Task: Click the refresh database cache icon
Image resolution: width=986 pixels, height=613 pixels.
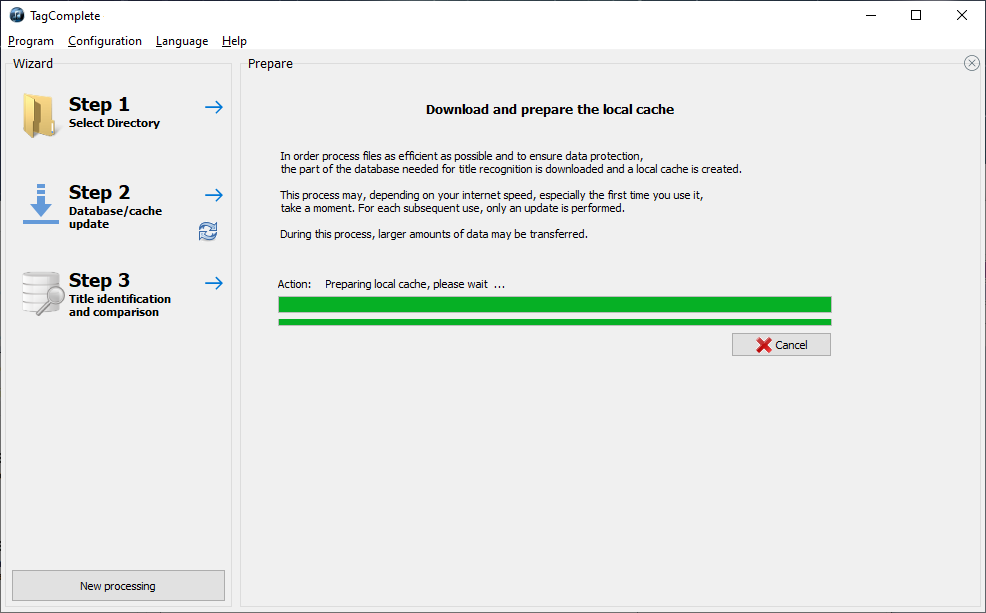Action: click(x=208, y=231)
